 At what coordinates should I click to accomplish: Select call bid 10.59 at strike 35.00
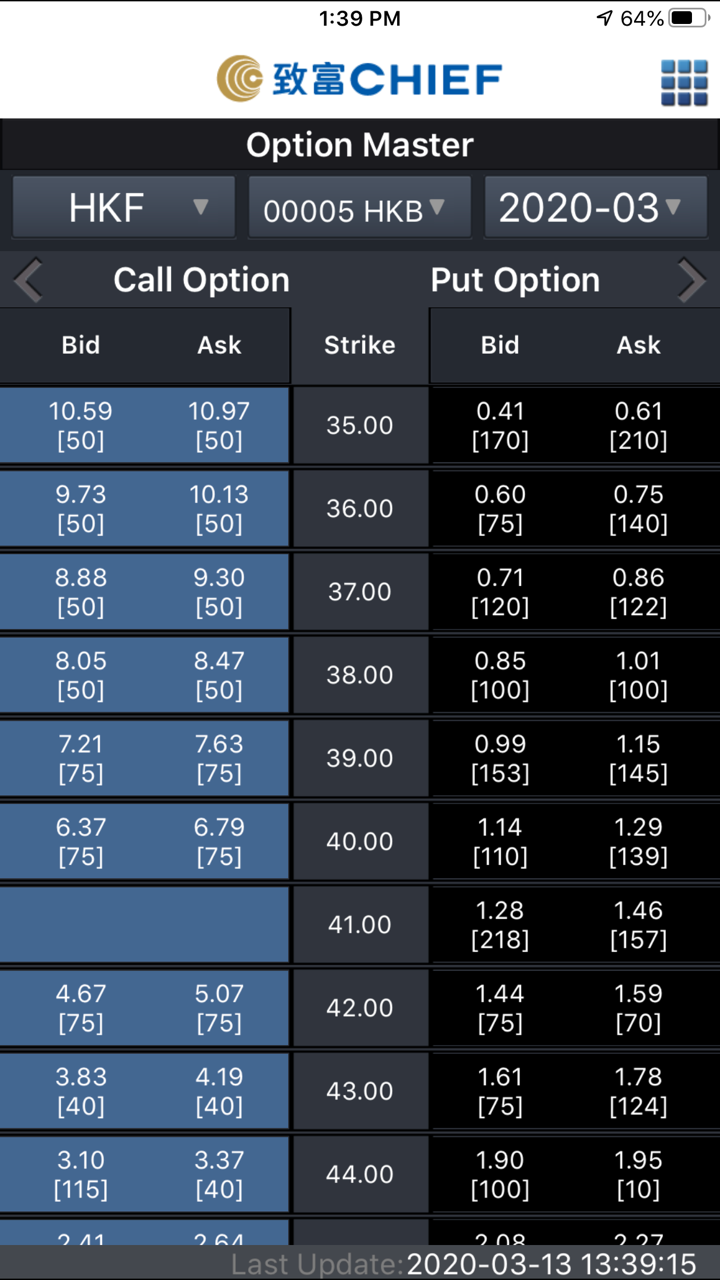[x=81, y=425]
